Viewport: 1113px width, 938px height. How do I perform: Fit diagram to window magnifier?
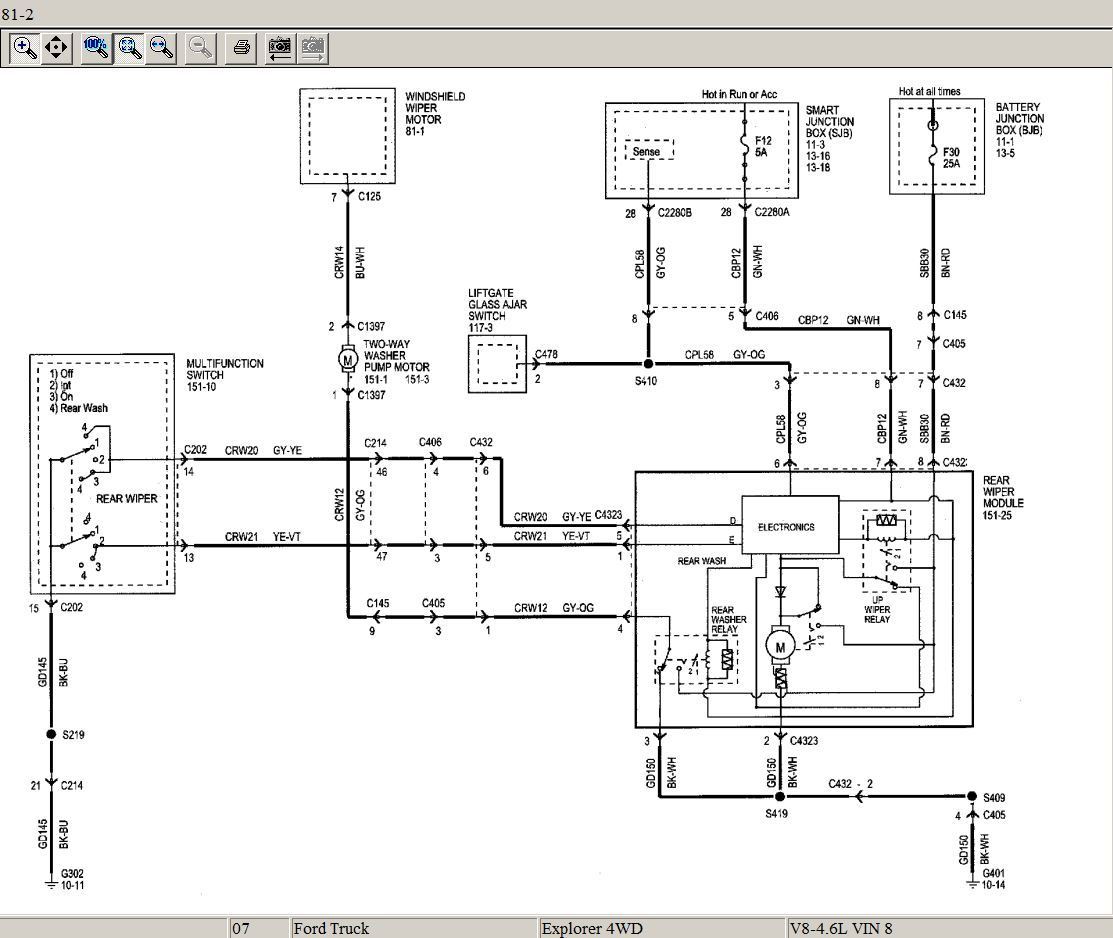pos(129,47)
